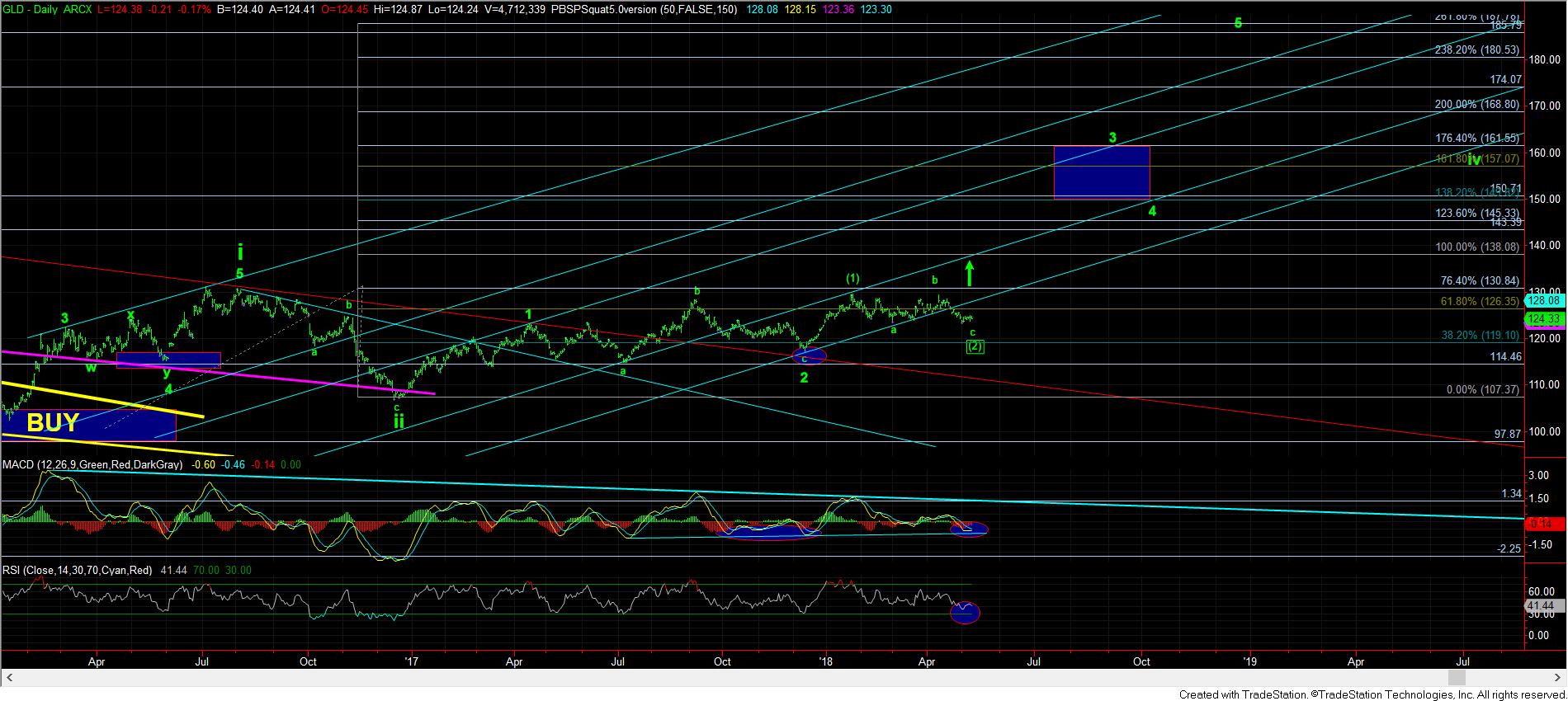1568x701 pixels.
Task: Click the blue ellipse on the RSI panel
Action: (x=965, y=612)
